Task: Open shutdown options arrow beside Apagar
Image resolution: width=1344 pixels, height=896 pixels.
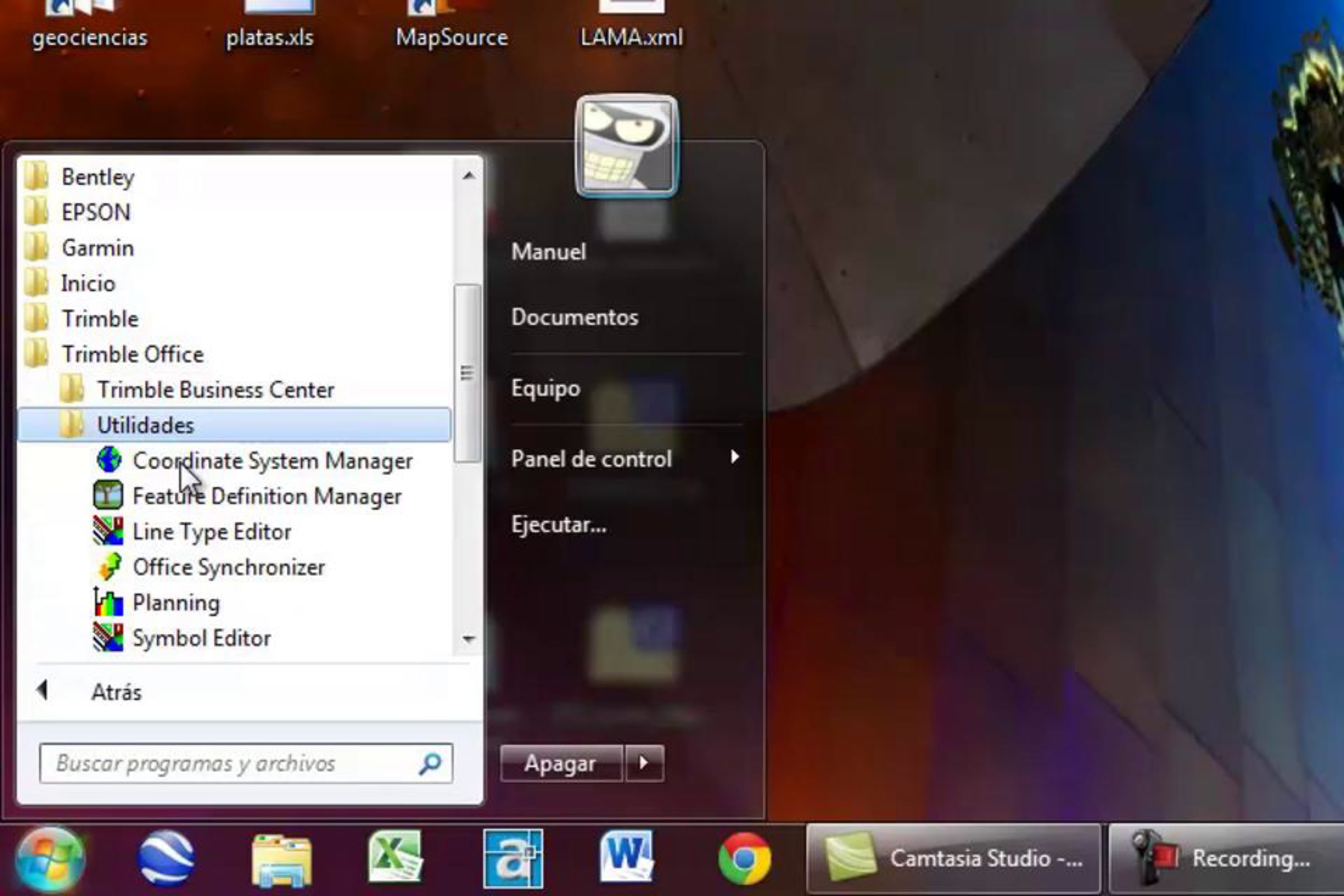Action: pos(645,763)
